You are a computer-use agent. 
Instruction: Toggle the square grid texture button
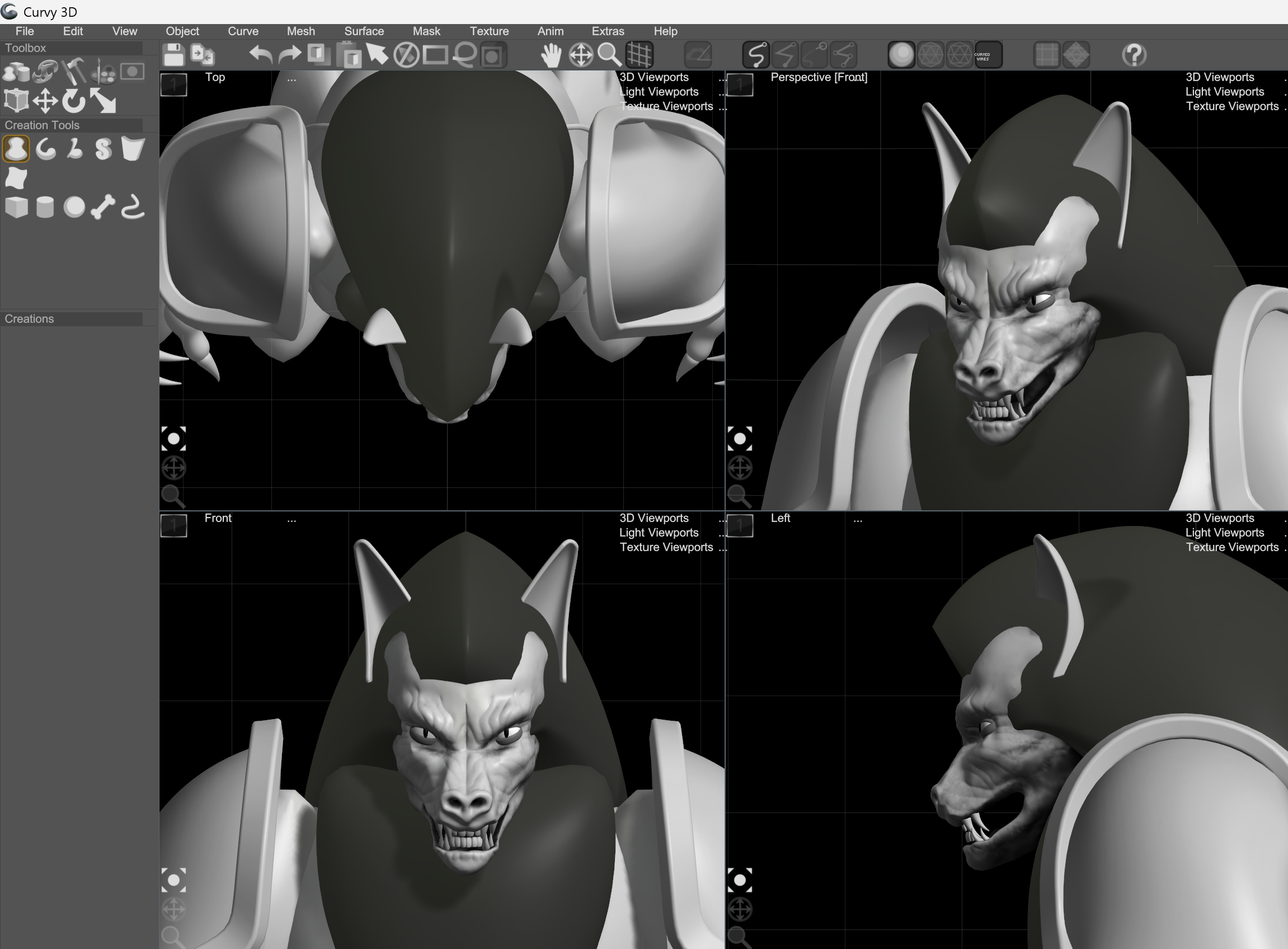1047,55
